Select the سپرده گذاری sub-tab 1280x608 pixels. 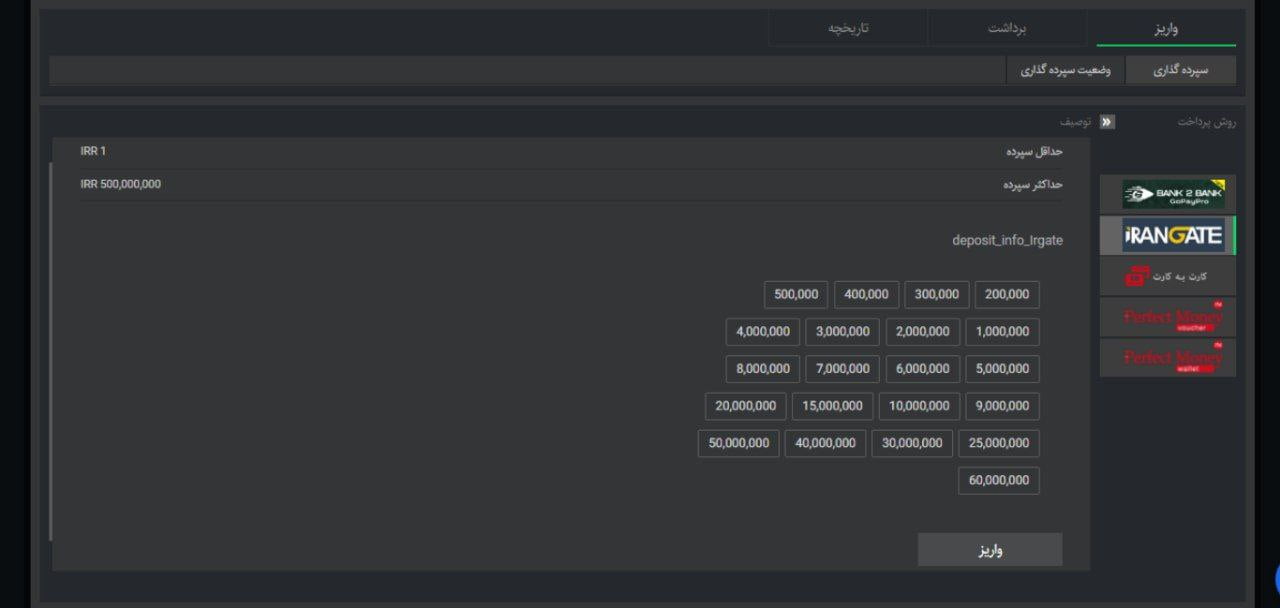(x=1181, y=70)
